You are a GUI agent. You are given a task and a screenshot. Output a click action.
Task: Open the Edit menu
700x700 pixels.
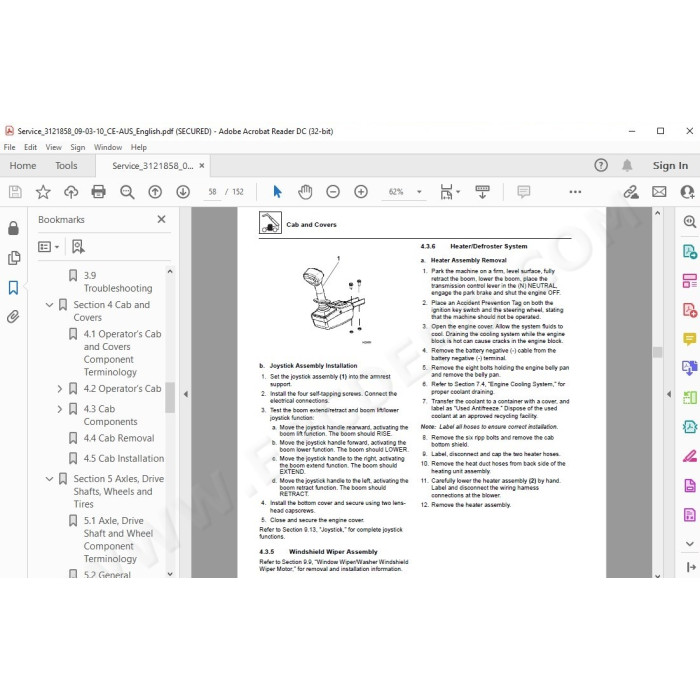(30, 147)
